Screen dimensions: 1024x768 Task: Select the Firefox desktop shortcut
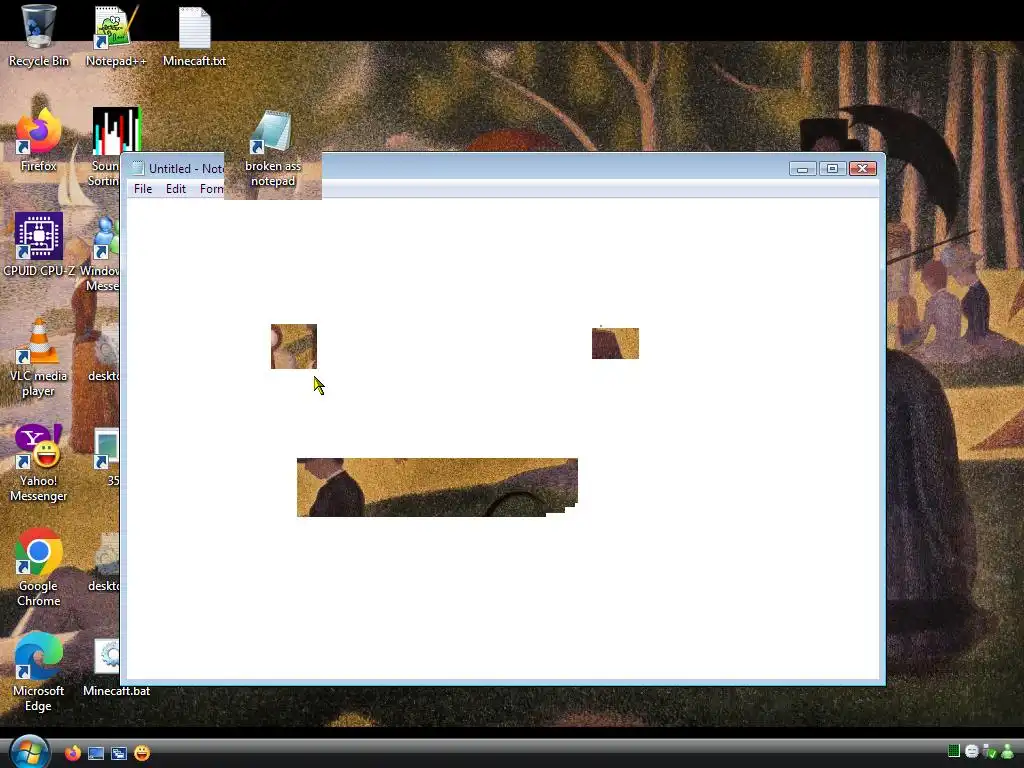pyautogui.click(x=39, y=140)
